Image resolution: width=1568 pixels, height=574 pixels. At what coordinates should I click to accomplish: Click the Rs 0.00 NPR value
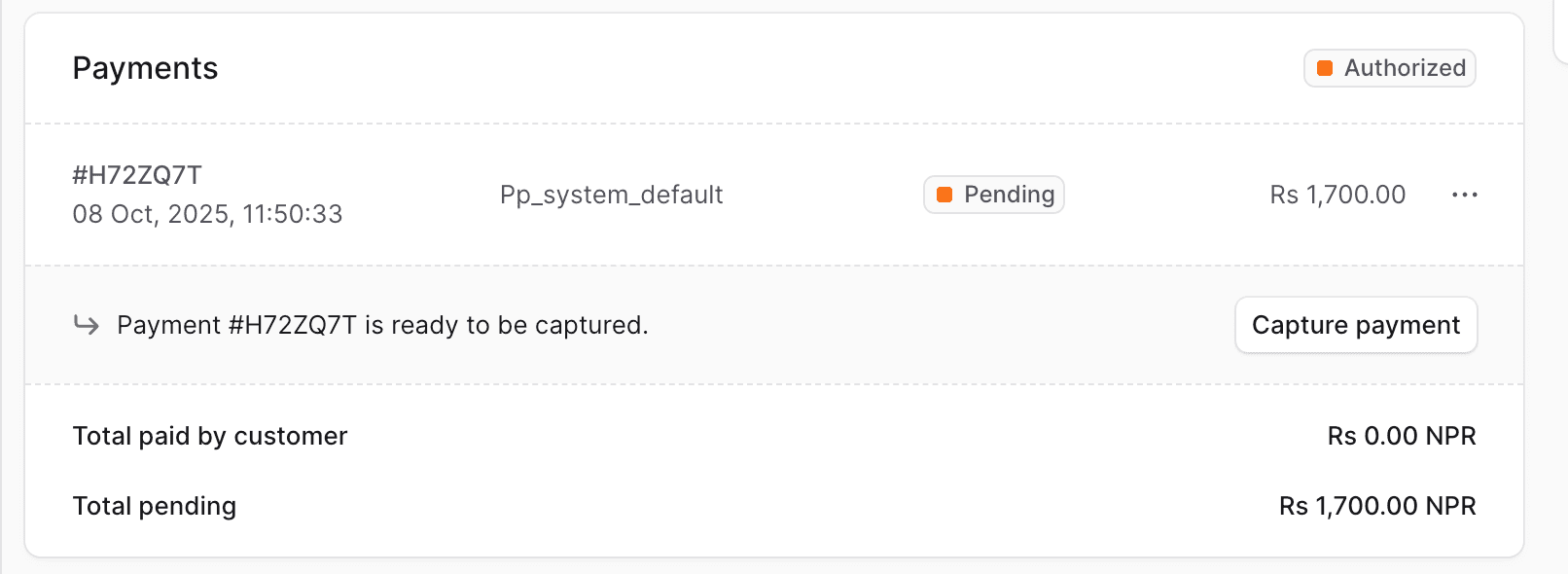pos(1402,436)
